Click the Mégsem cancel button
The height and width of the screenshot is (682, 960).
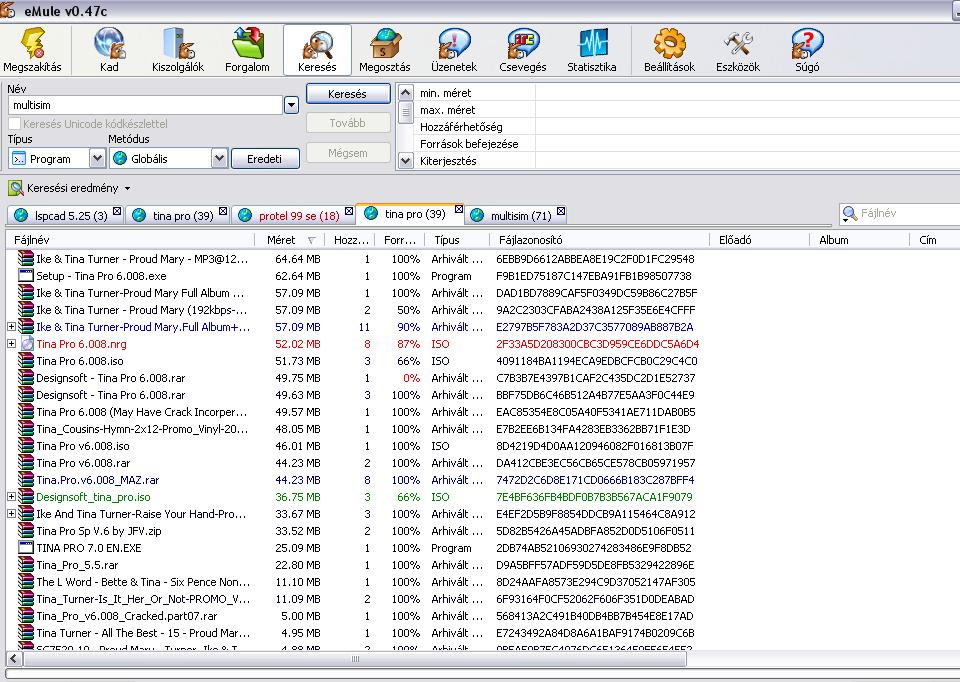pos(348,153)
